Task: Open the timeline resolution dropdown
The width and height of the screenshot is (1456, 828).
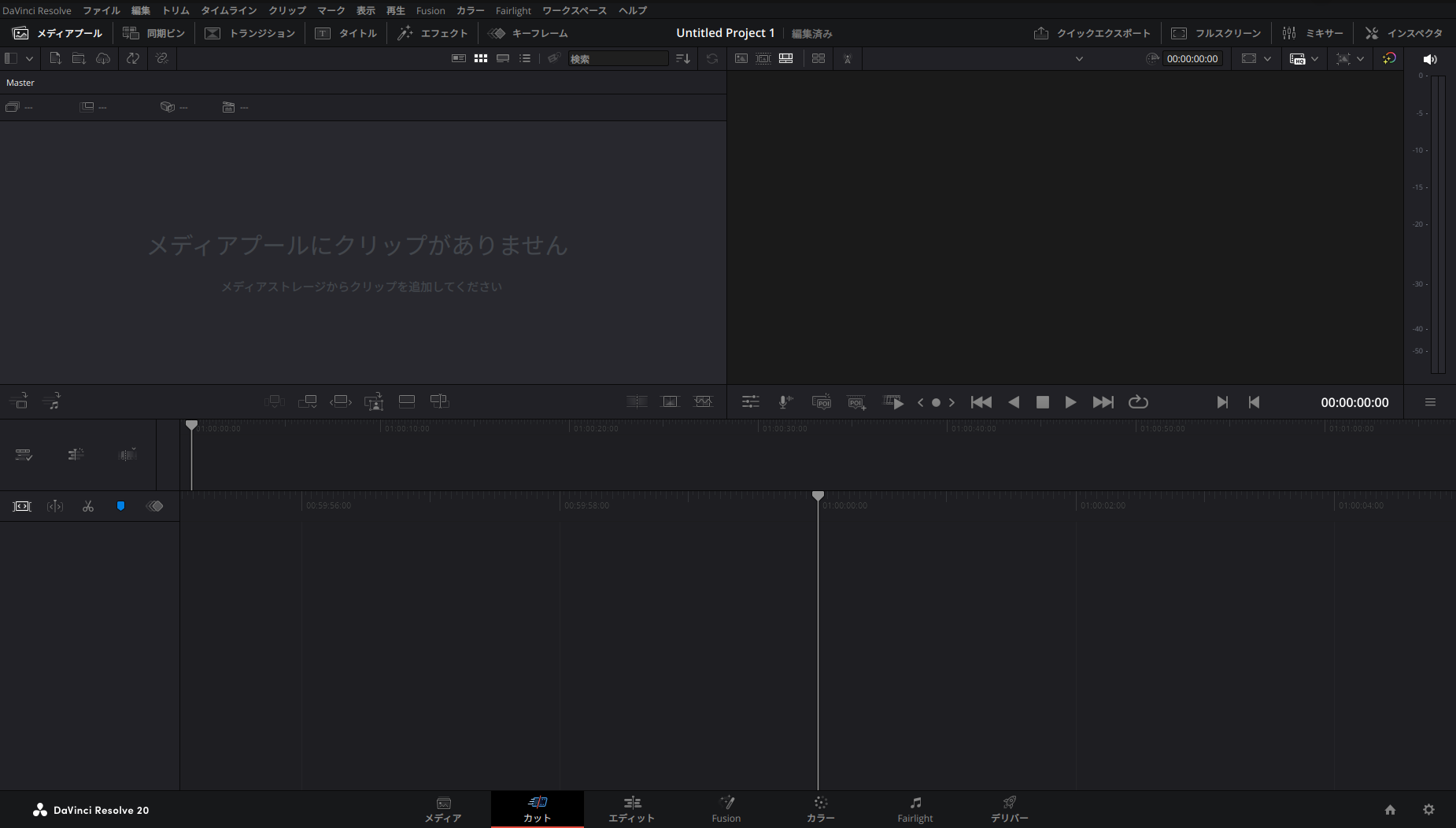Action: click(1304, 59)
